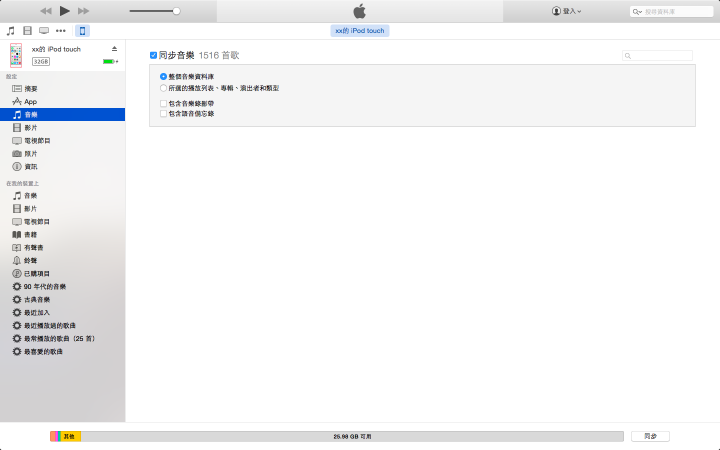Screen dimensions: 720x450
Task: Switch to the Music library toolbar icon
Action: click(11, 31)
